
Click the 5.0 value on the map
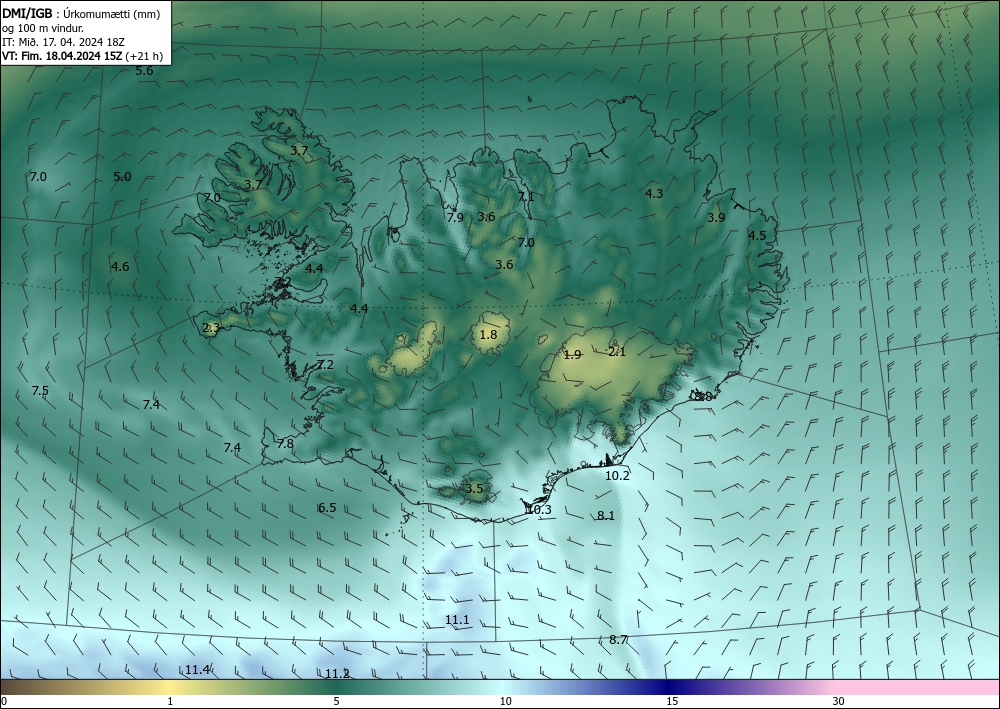click(x=122, y=177)
